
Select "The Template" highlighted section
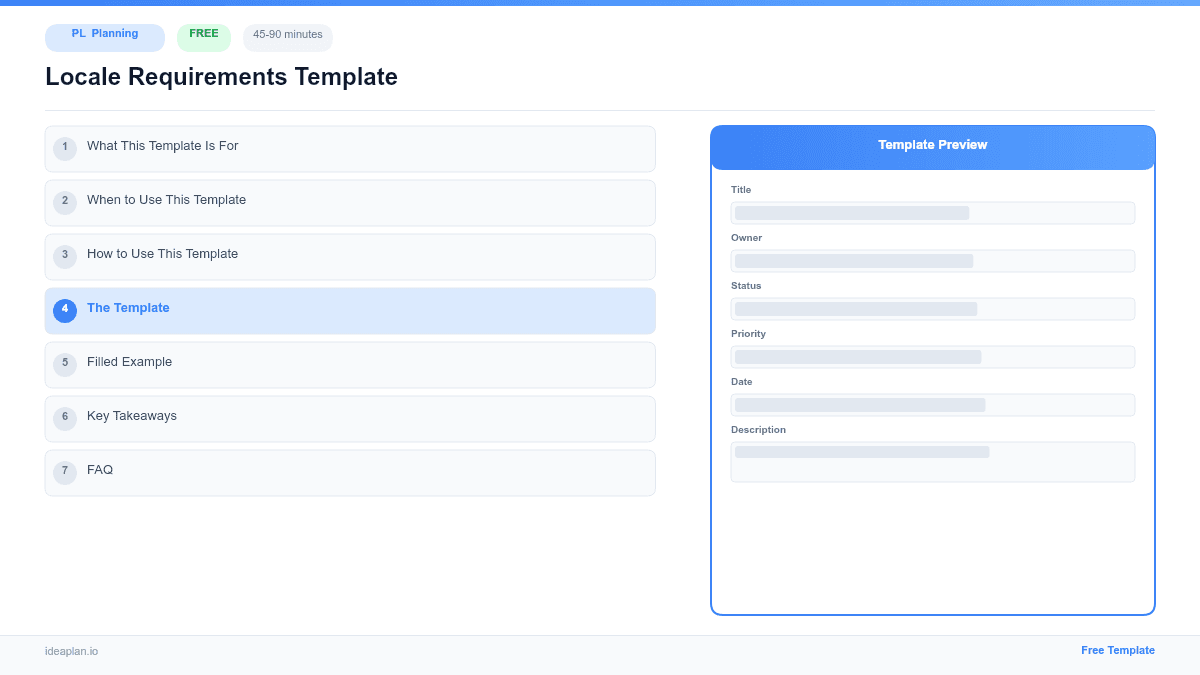tap(350, 310)
